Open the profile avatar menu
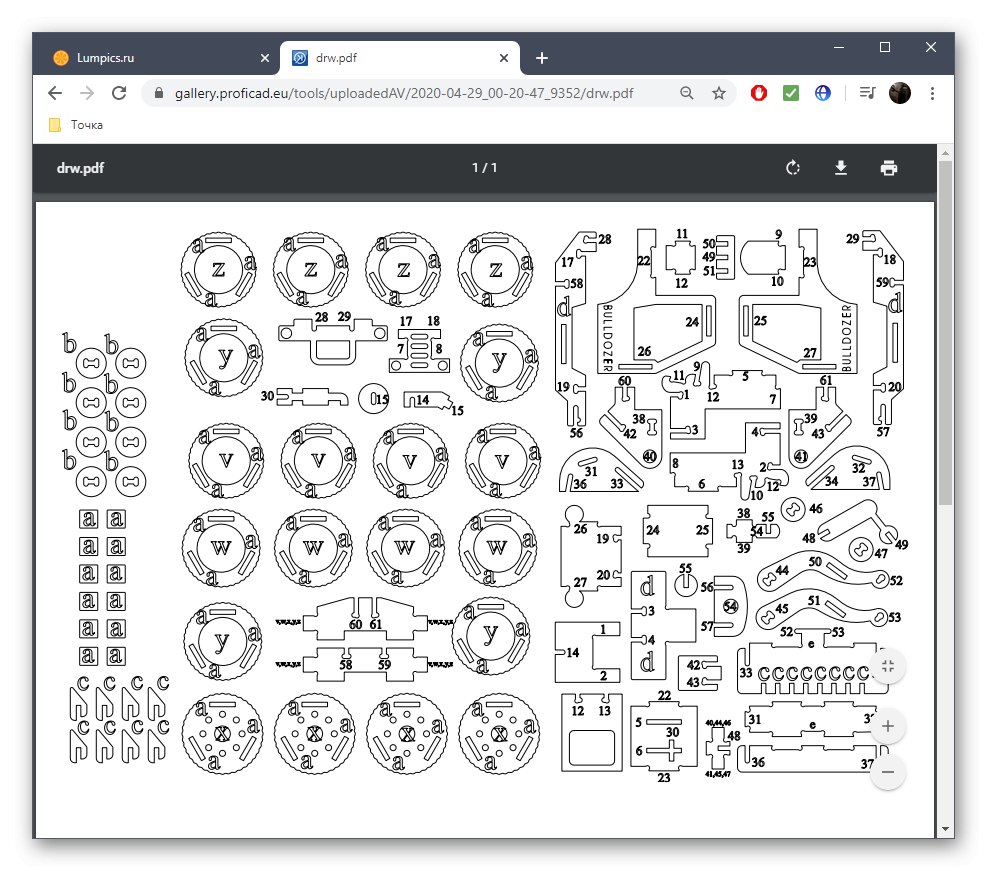 899,92
